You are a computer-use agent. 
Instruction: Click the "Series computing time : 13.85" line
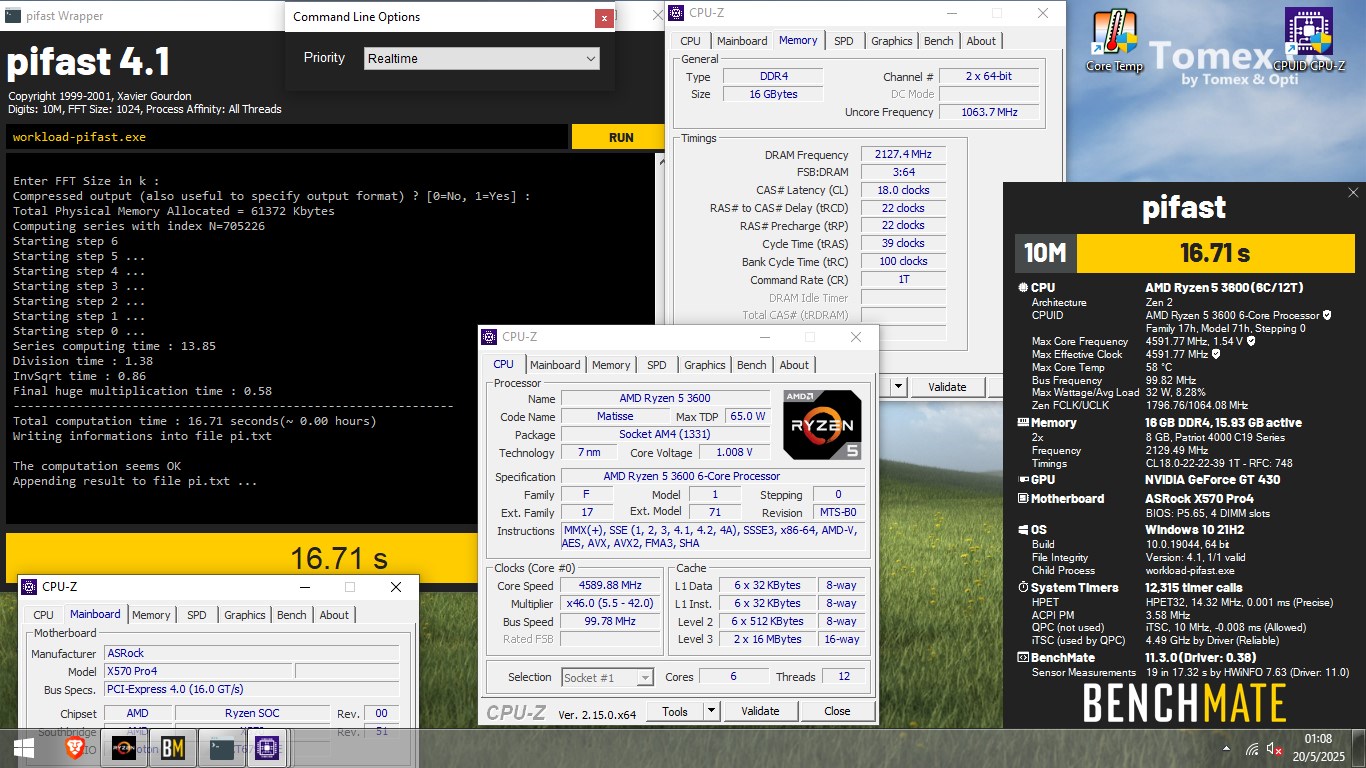click(114, 346)
